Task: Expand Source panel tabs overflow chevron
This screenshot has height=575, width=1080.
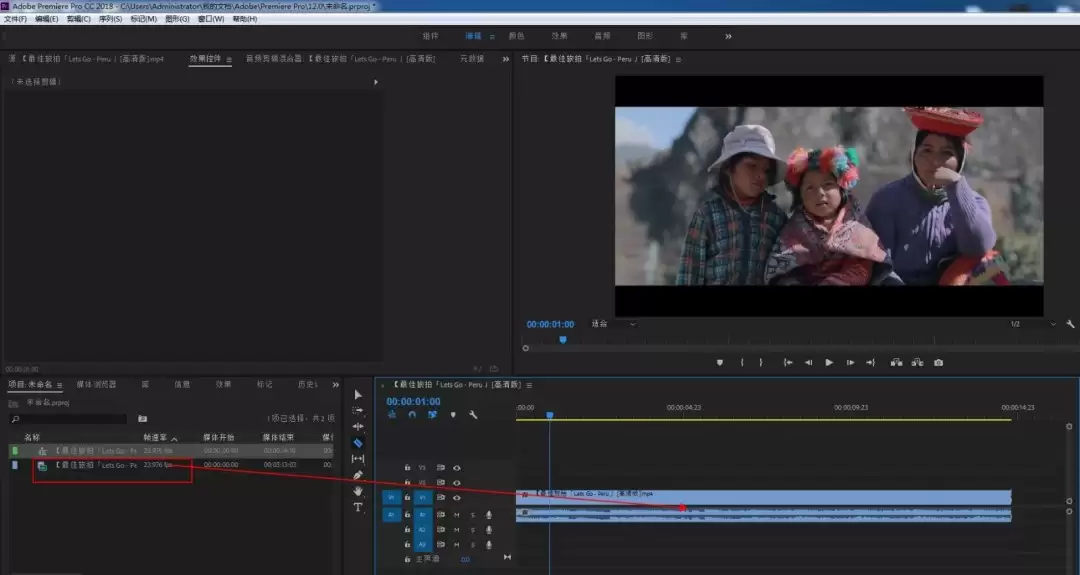Action: 506,59
